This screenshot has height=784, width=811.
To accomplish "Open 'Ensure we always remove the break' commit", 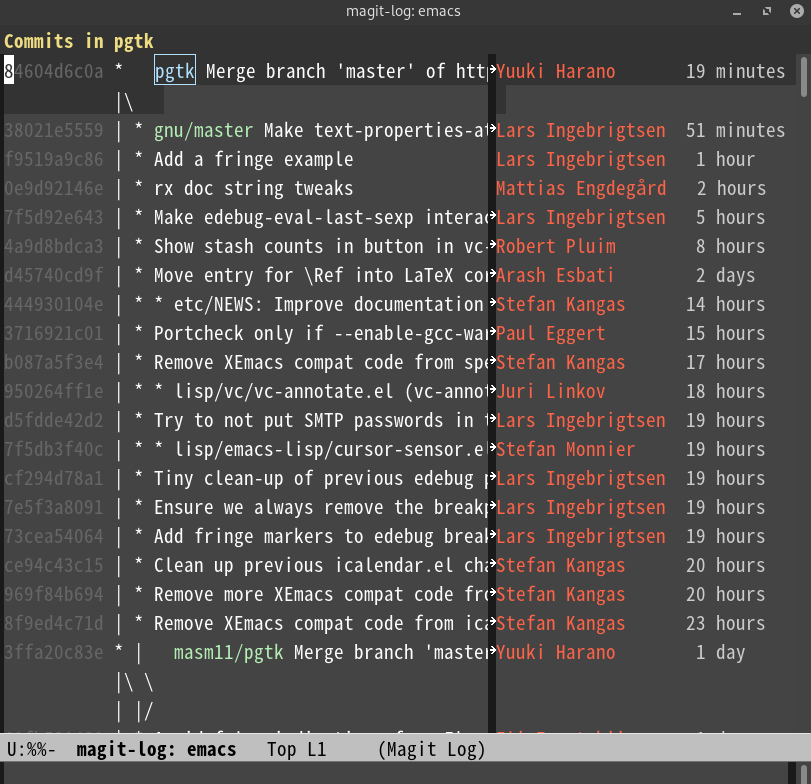I will tap(321, 507).
